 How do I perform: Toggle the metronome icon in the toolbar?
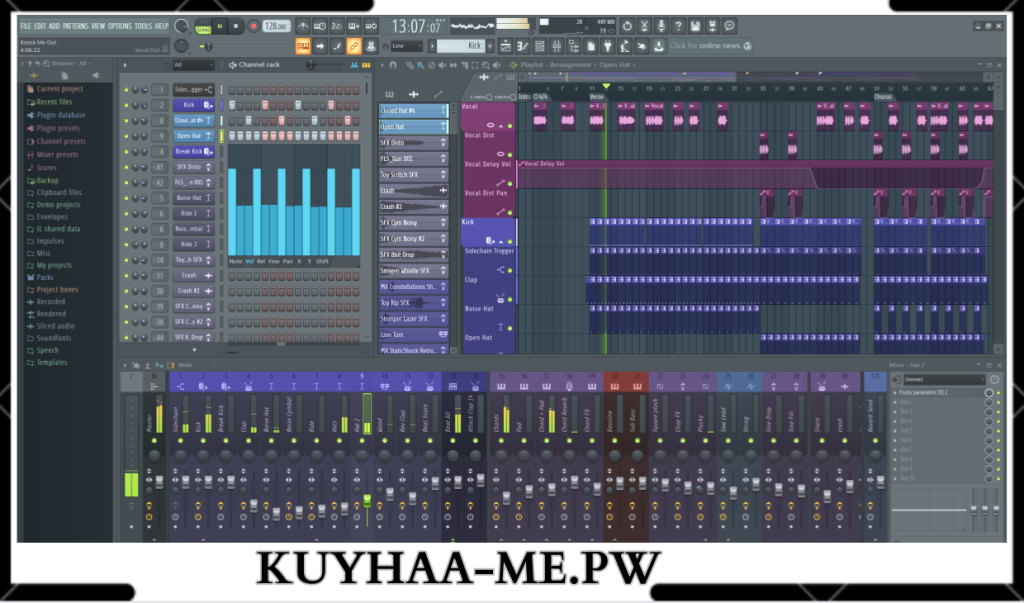(x=302, y=26)
